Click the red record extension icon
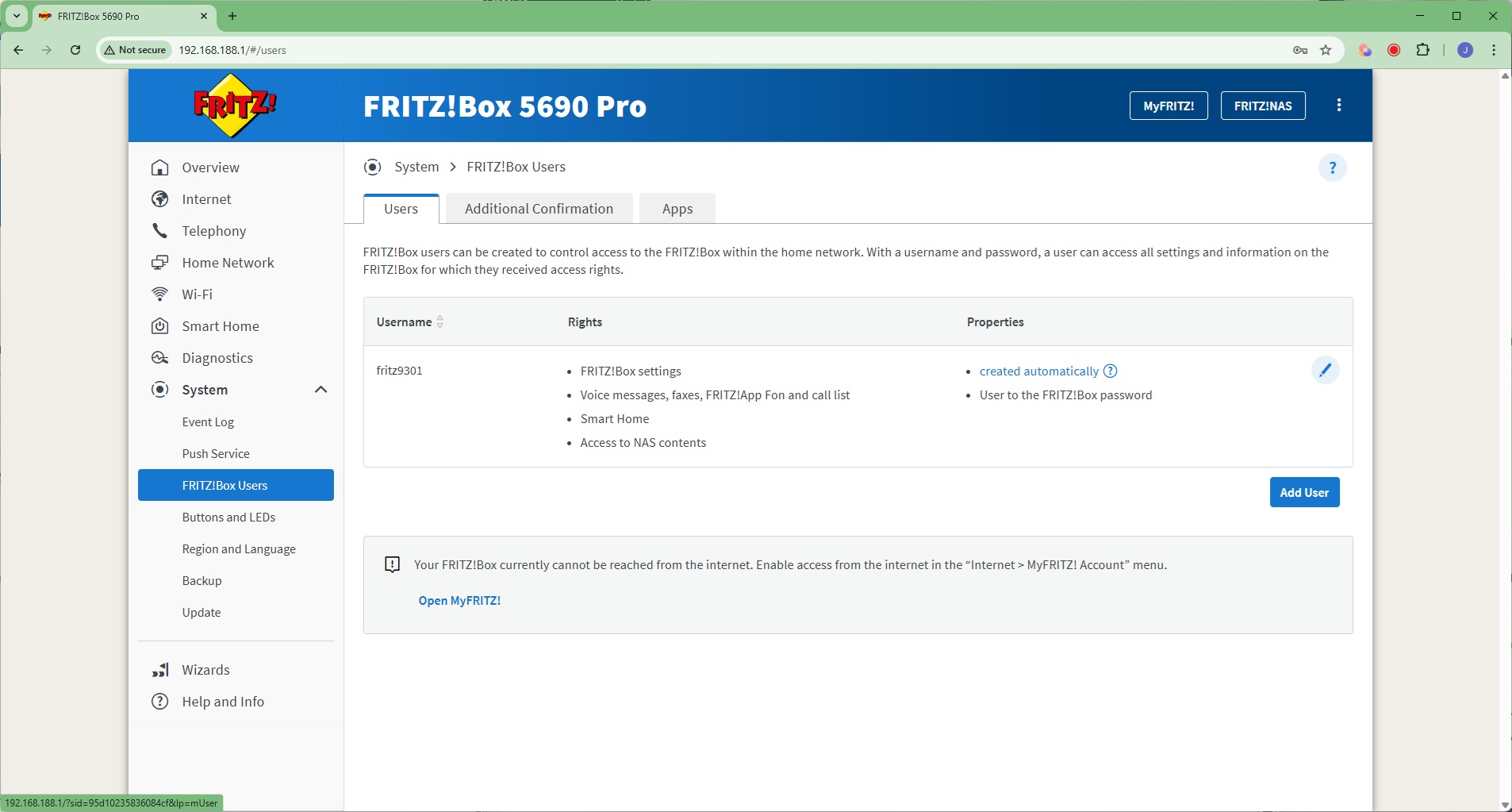The width and height of the screenshot is (1512, 812). coord(1394,50)
